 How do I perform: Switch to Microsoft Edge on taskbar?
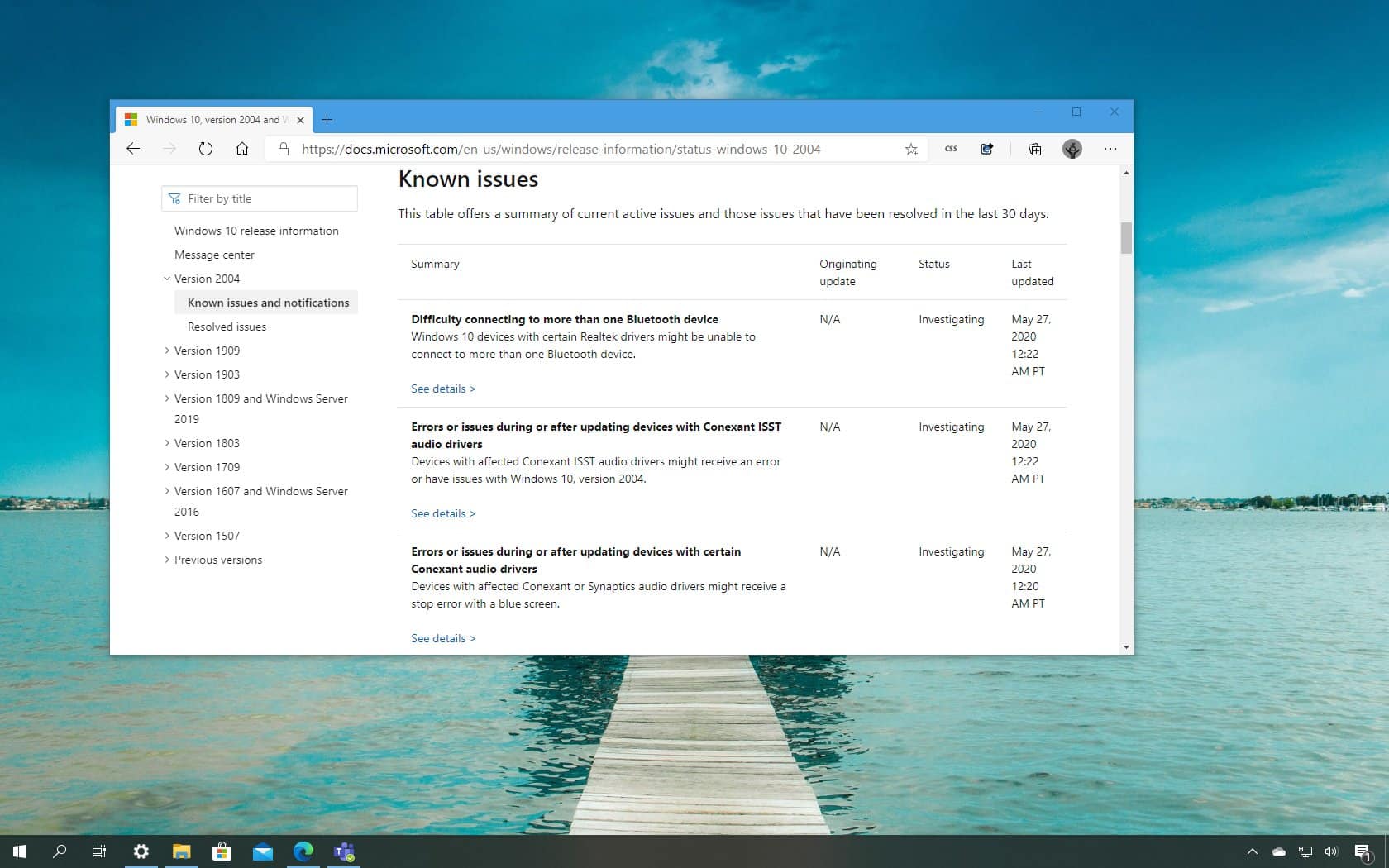pos(303,851)
